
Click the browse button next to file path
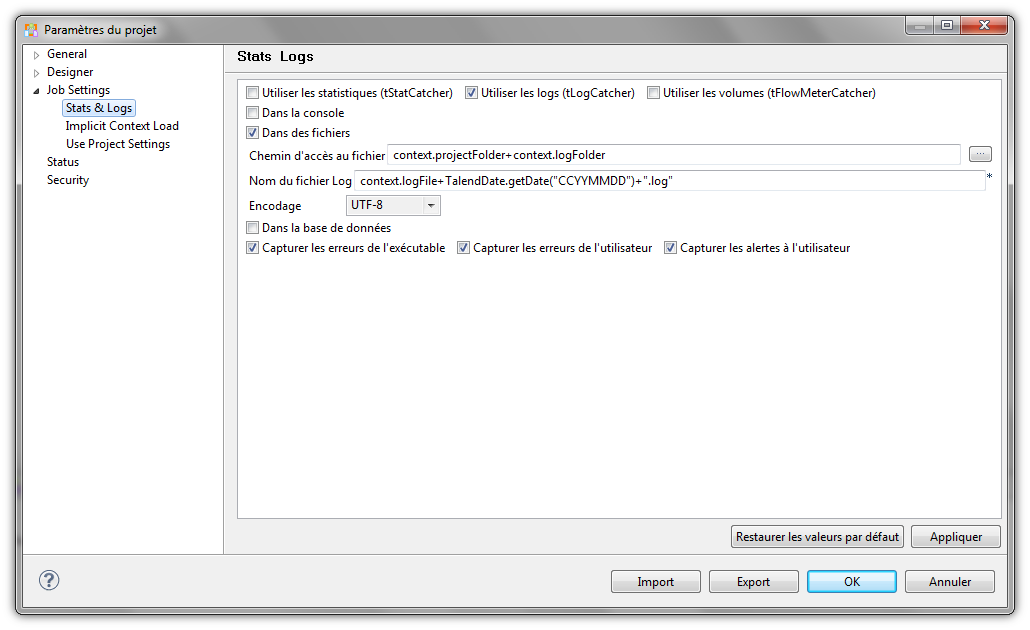[980, 154]
